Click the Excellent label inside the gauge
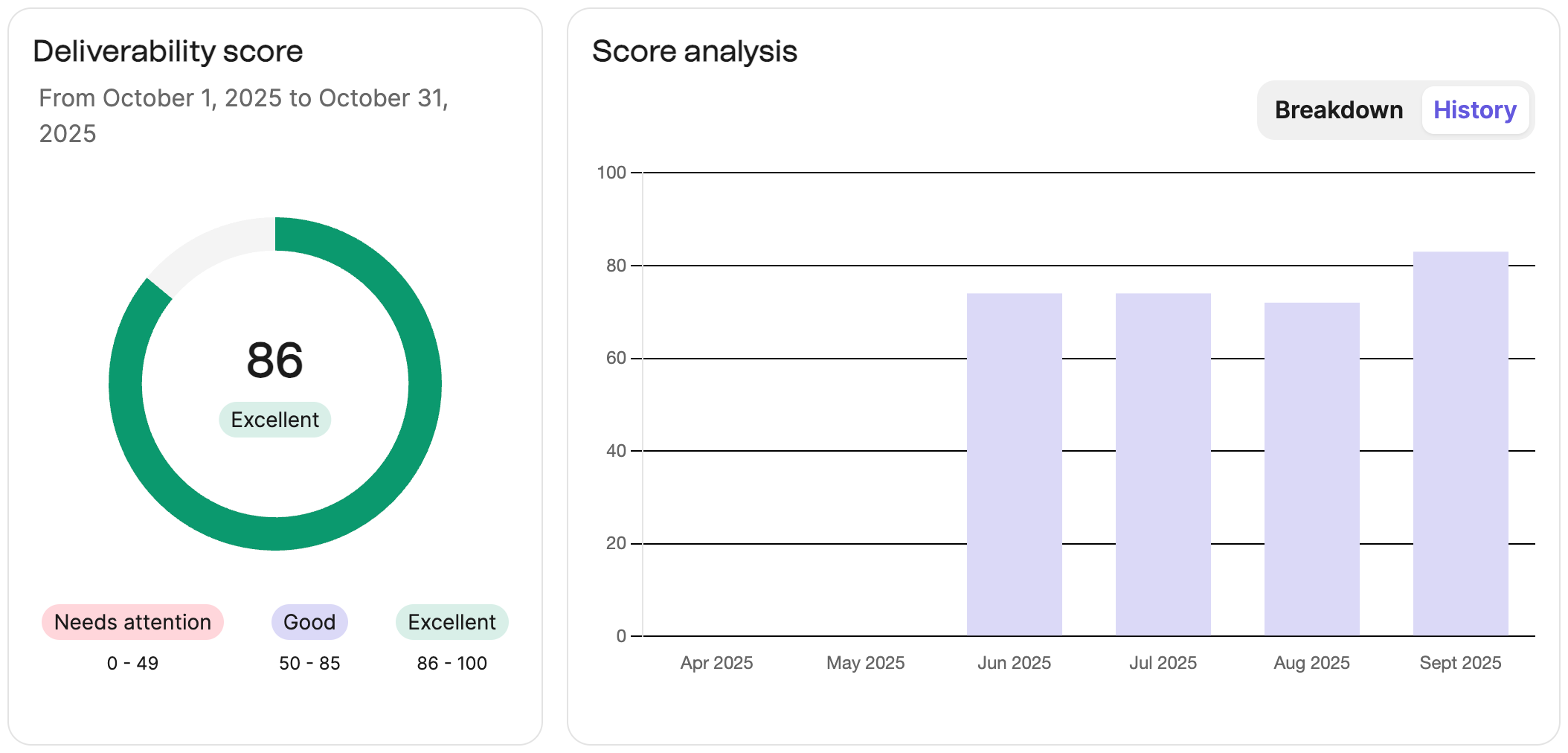This screenshot has height=753, width=1568. coord(274,419)
